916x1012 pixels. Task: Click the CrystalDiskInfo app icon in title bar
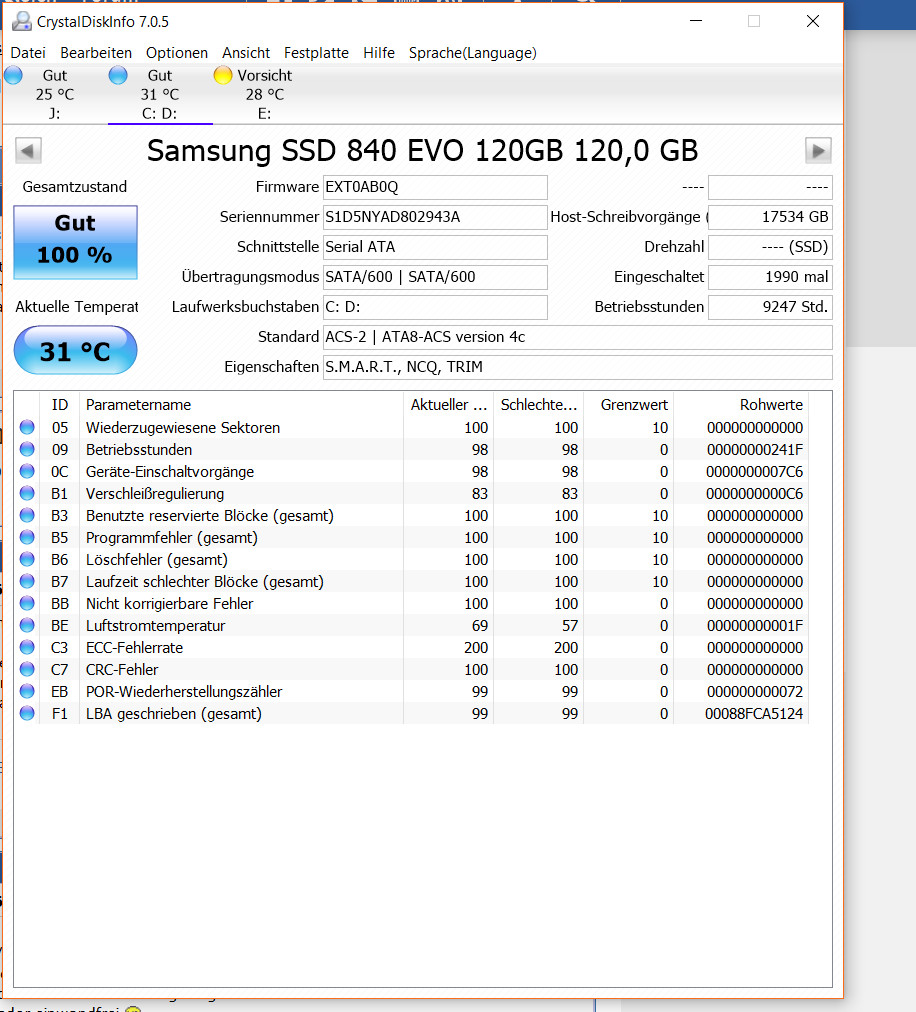[21, 21]
